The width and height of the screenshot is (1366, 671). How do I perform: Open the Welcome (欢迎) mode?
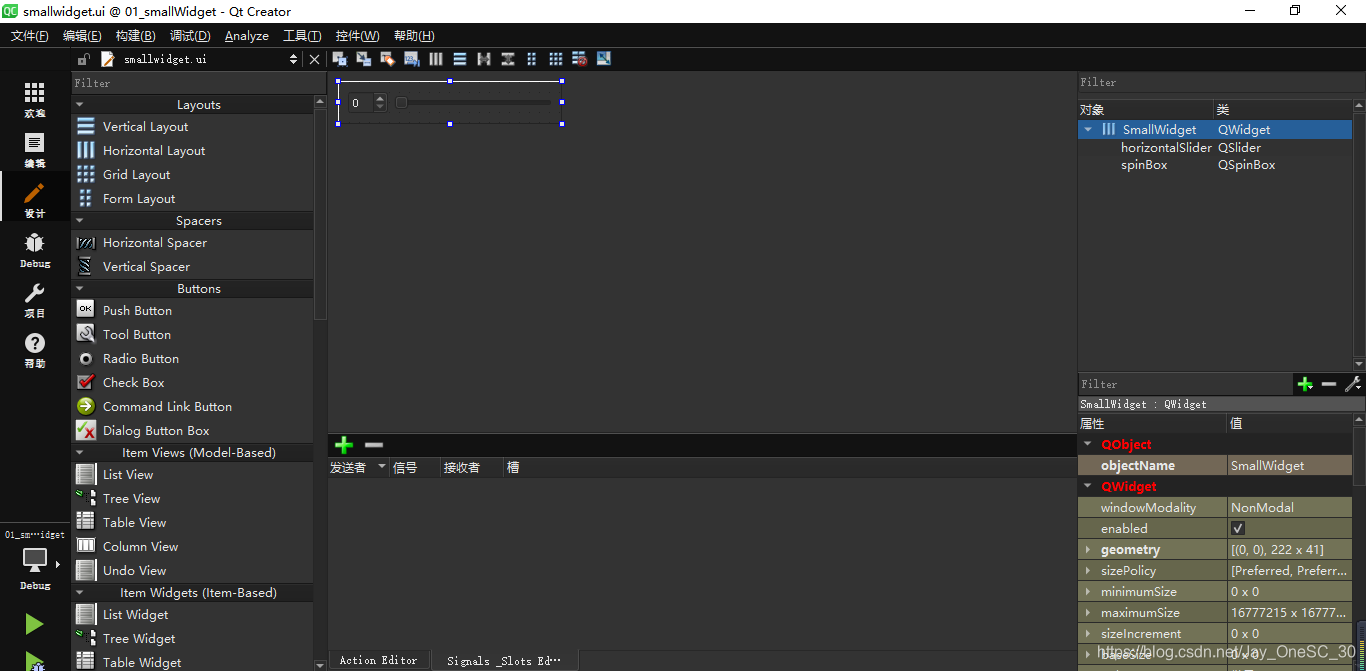[35, 100]
